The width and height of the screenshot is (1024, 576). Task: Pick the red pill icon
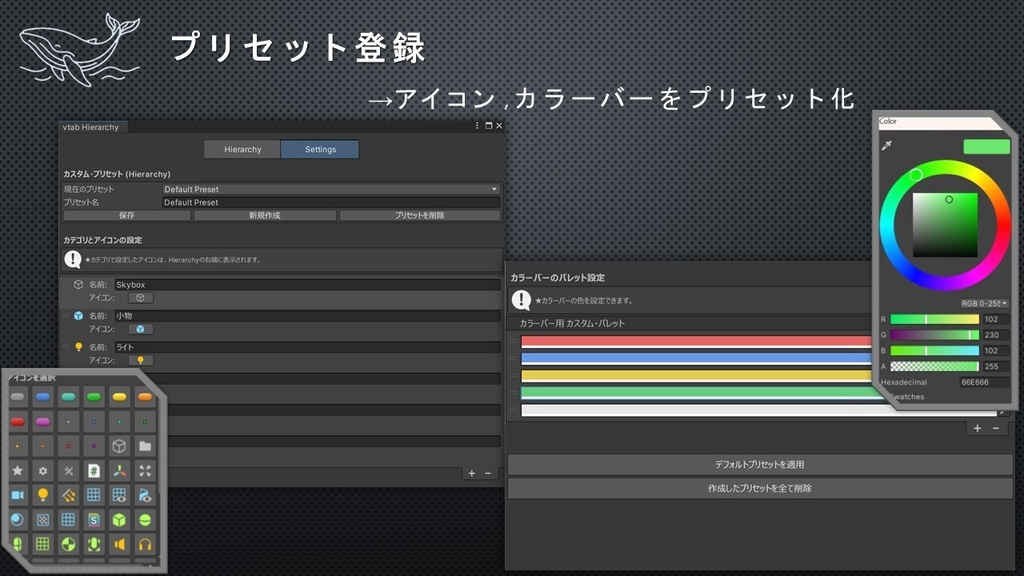(18, 421)
